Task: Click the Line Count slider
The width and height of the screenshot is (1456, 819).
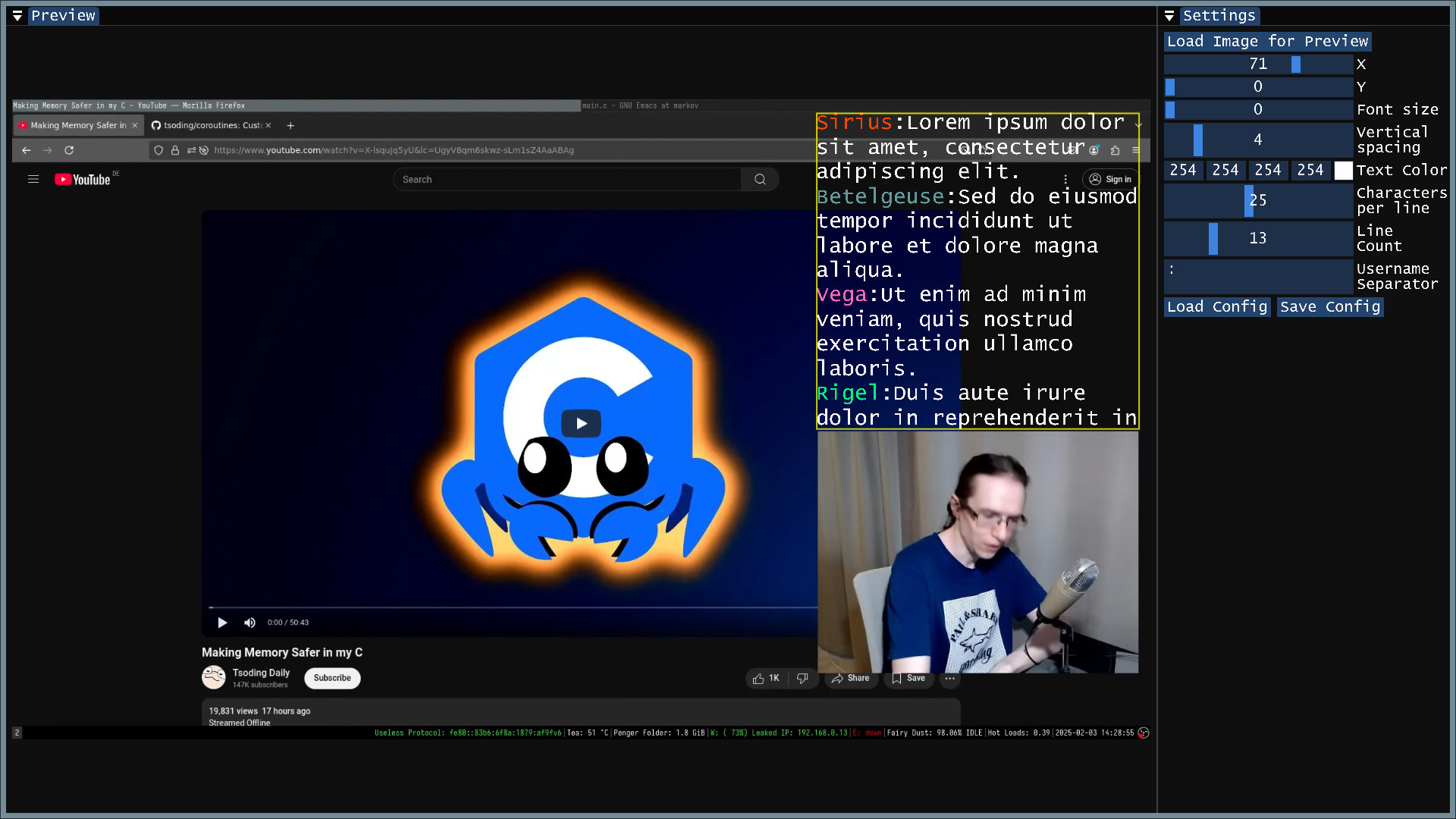Action: pos(1258,239)
